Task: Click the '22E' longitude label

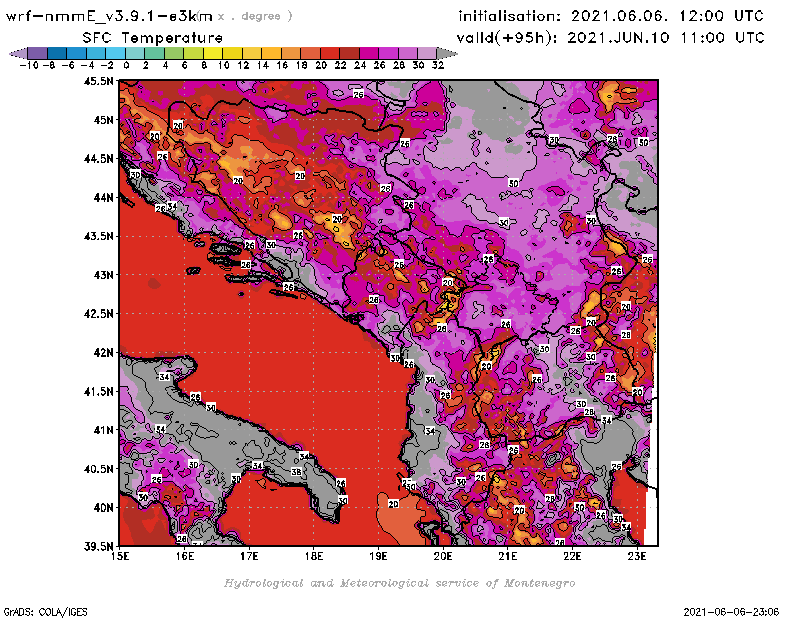Action: pyautogui.click(x=572, y=556)
